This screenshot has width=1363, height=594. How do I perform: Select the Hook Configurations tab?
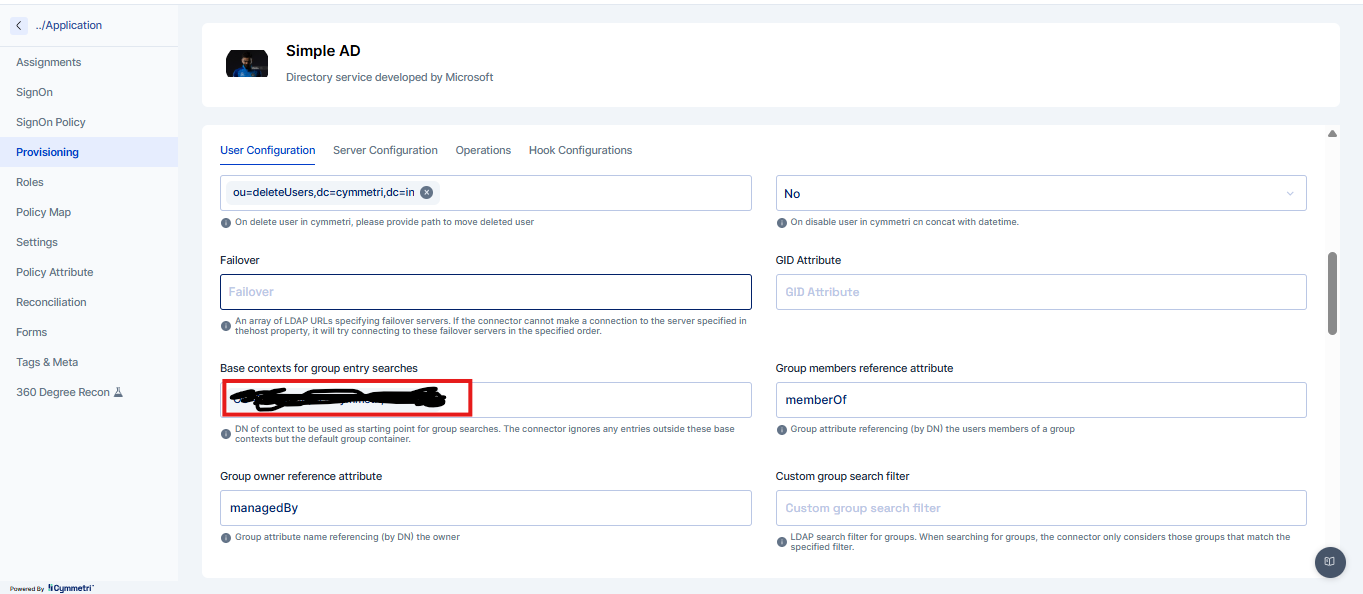[x=580, y=150]
